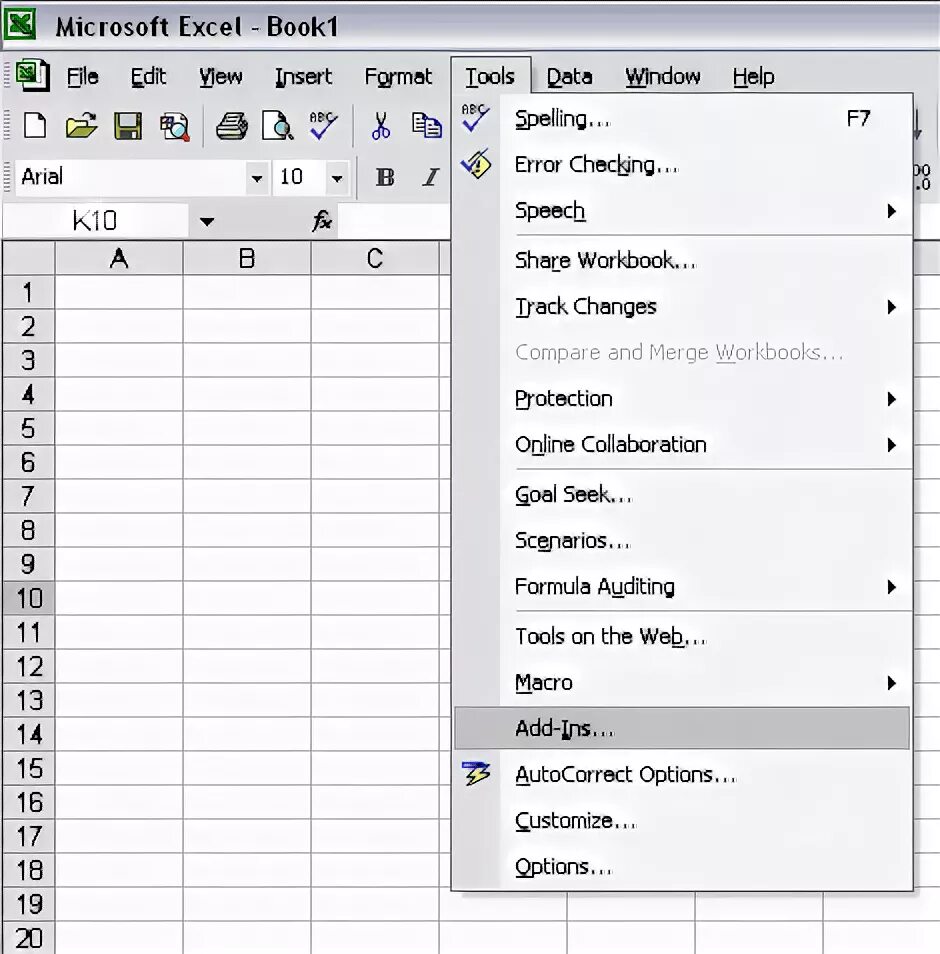Viewport: 940px width, 954px height.
Task: Choose Error Checking... menu item
Action: (x=682, y=165)
